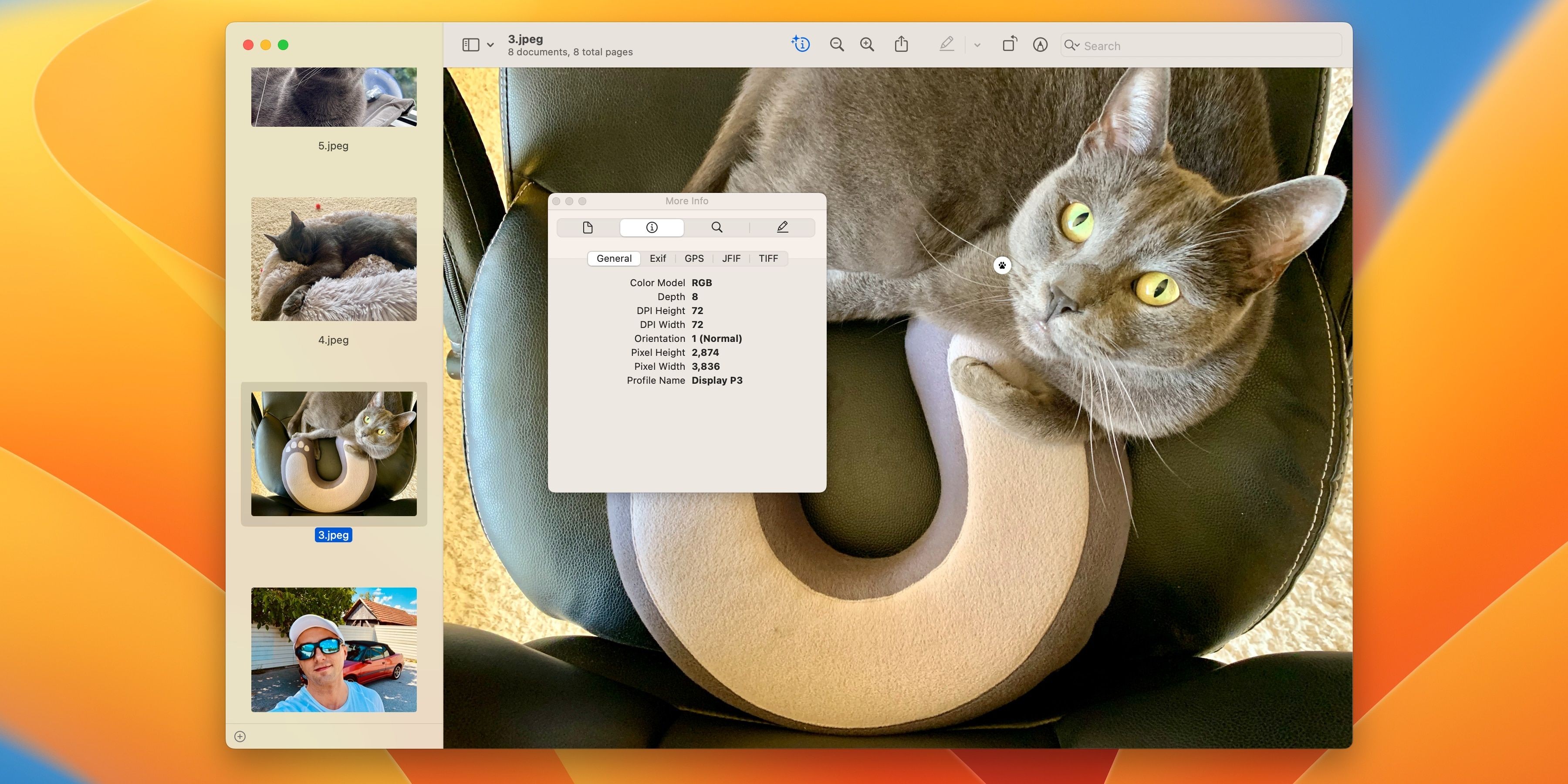The height and width of the screenshot is (784, 1568).
Task: Click the DPI Width 72 value
Action: click(698, 325)
